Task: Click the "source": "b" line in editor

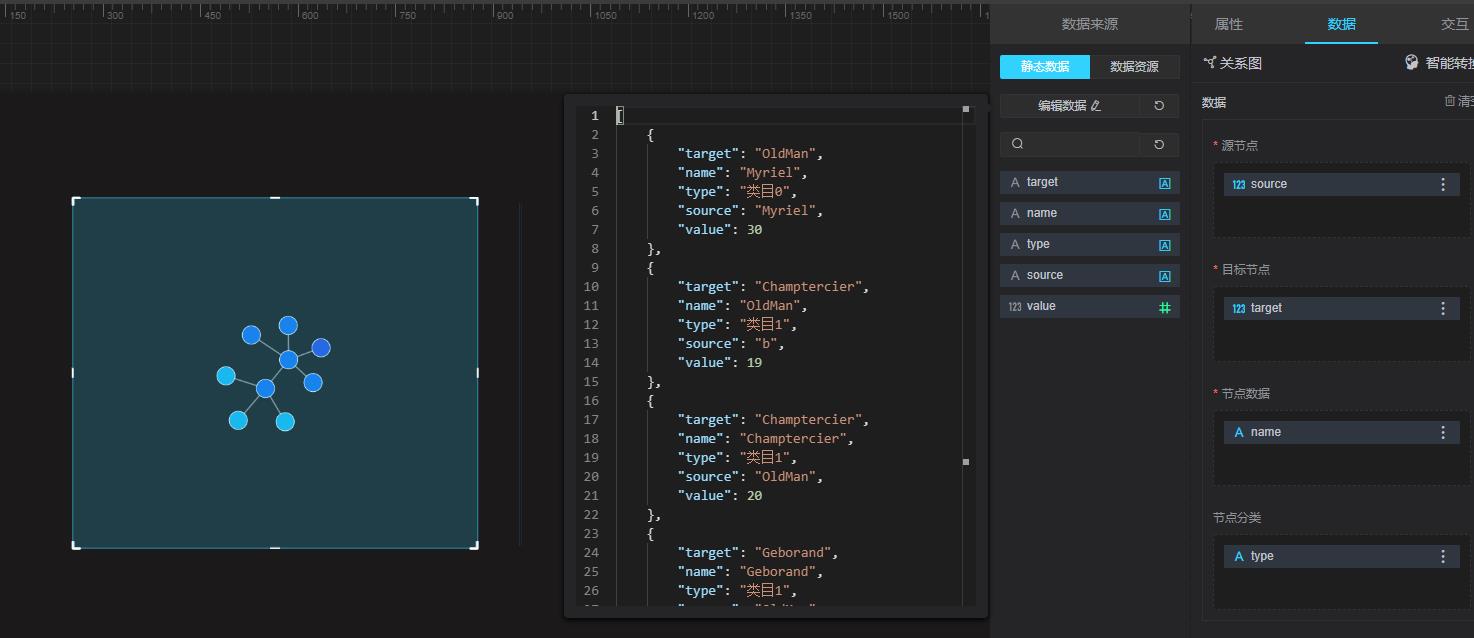Action: pos(731,344)
